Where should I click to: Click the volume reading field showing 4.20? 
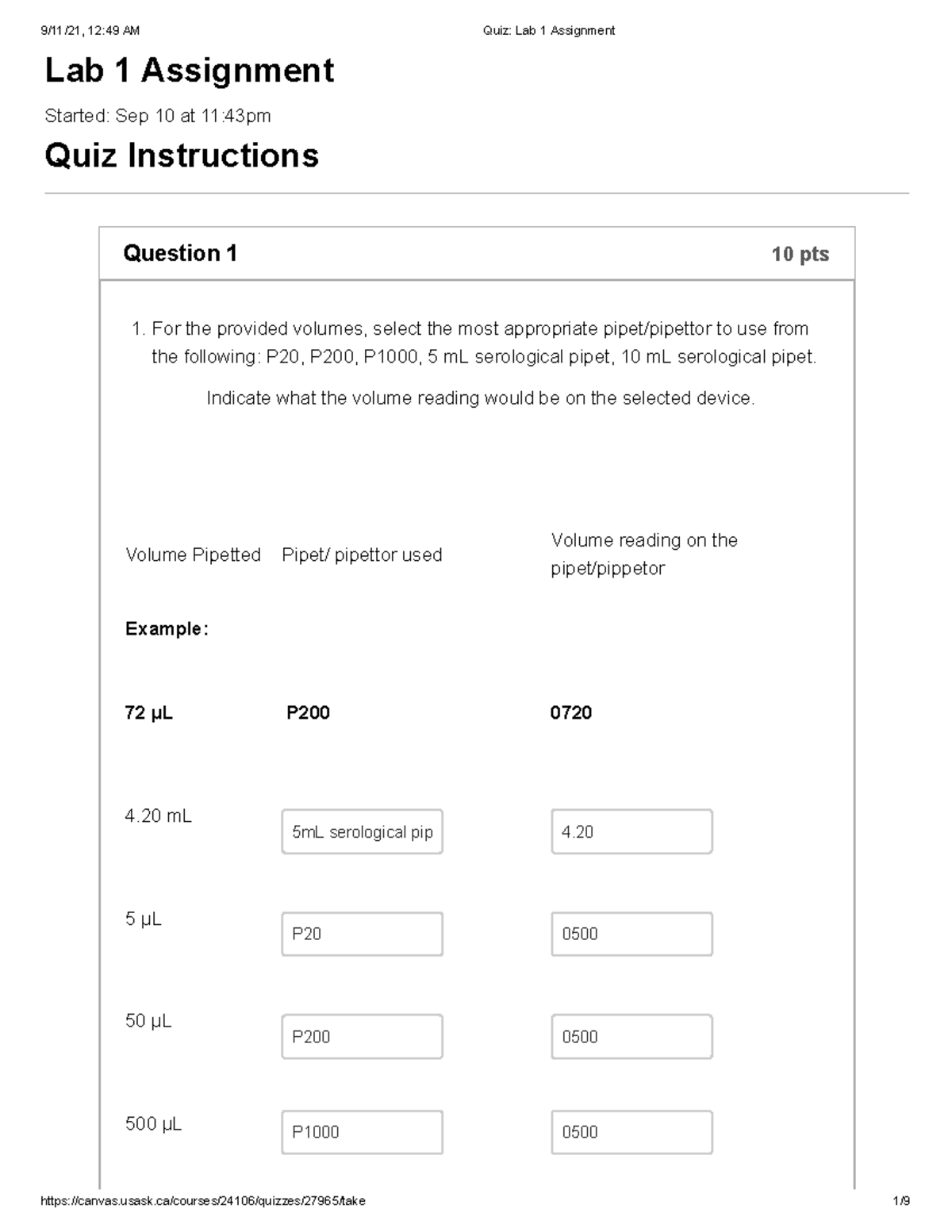pyautogui.click(x=631, y=831)
